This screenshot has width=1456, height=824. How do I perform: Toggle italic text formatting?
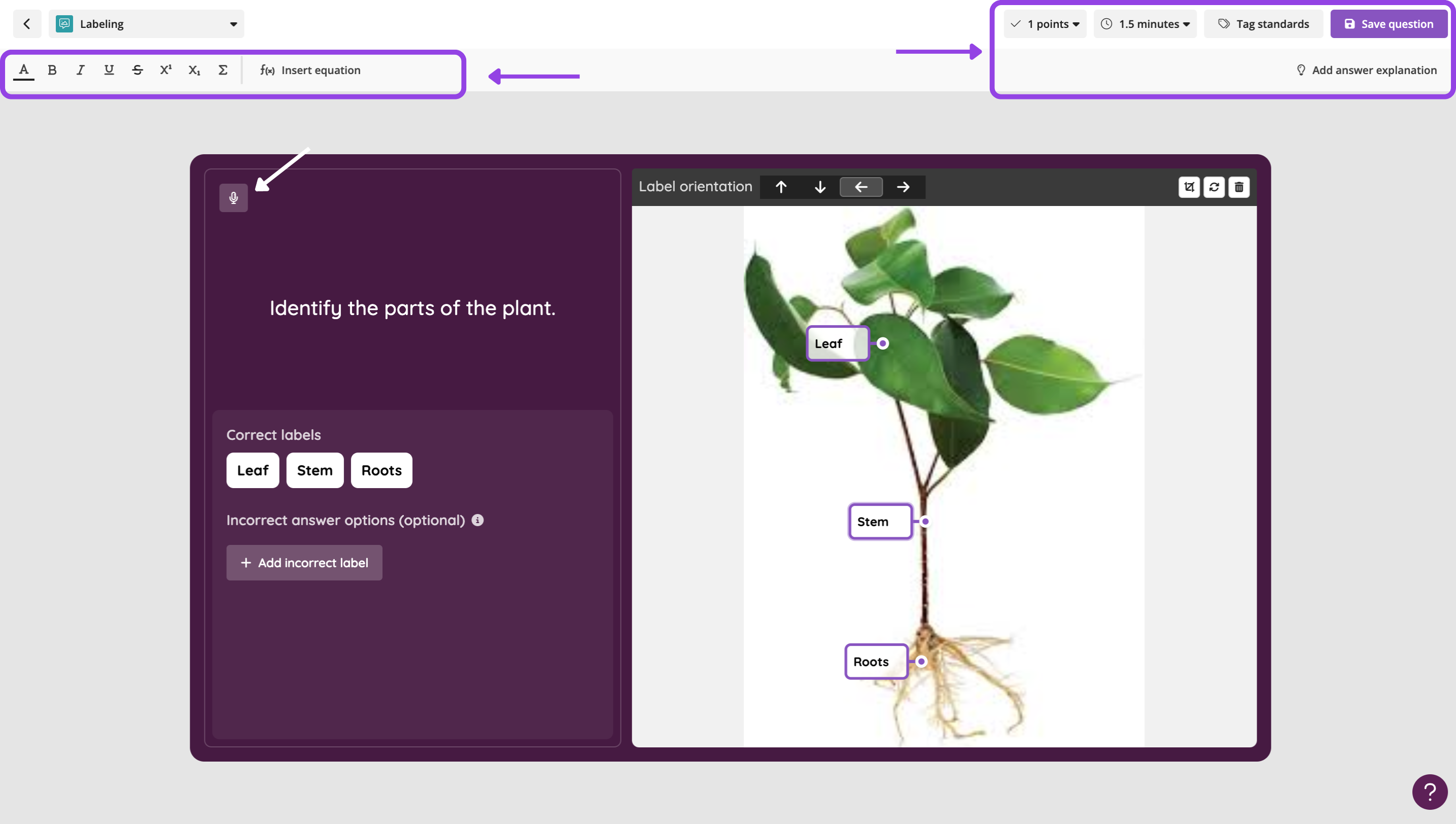point(80,70)
